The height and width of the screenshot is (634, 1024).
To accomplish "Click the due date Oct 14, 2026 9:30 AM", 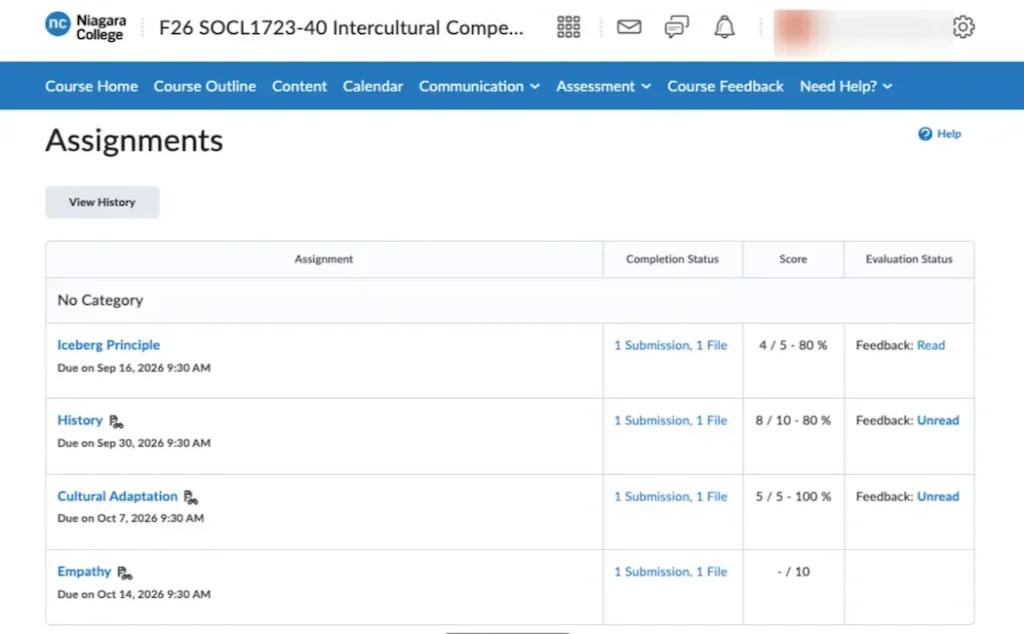I will (x=153, y=595).
